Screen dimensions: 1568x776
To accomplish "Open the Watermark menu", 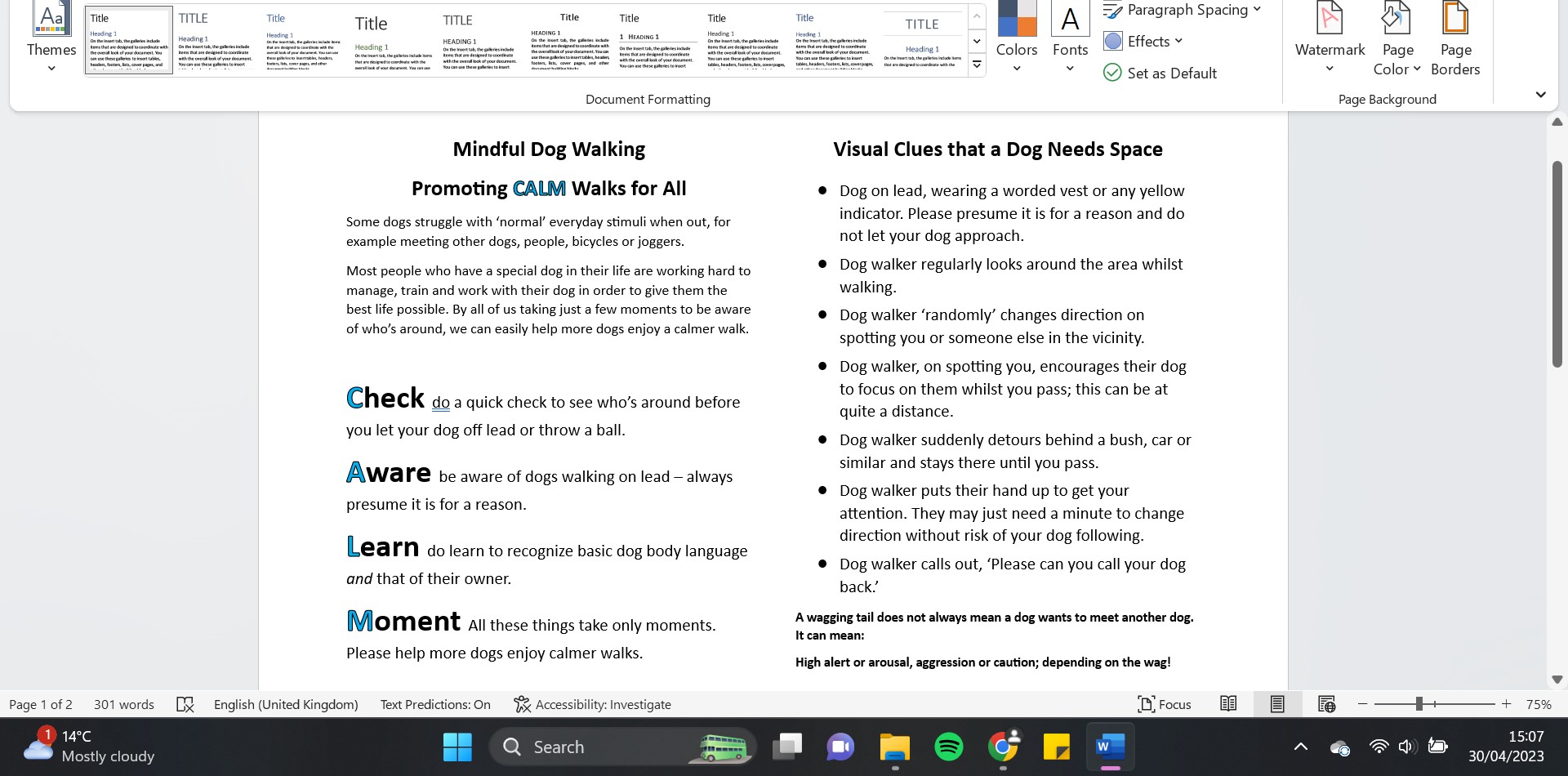I will [x=1330, y=38].
